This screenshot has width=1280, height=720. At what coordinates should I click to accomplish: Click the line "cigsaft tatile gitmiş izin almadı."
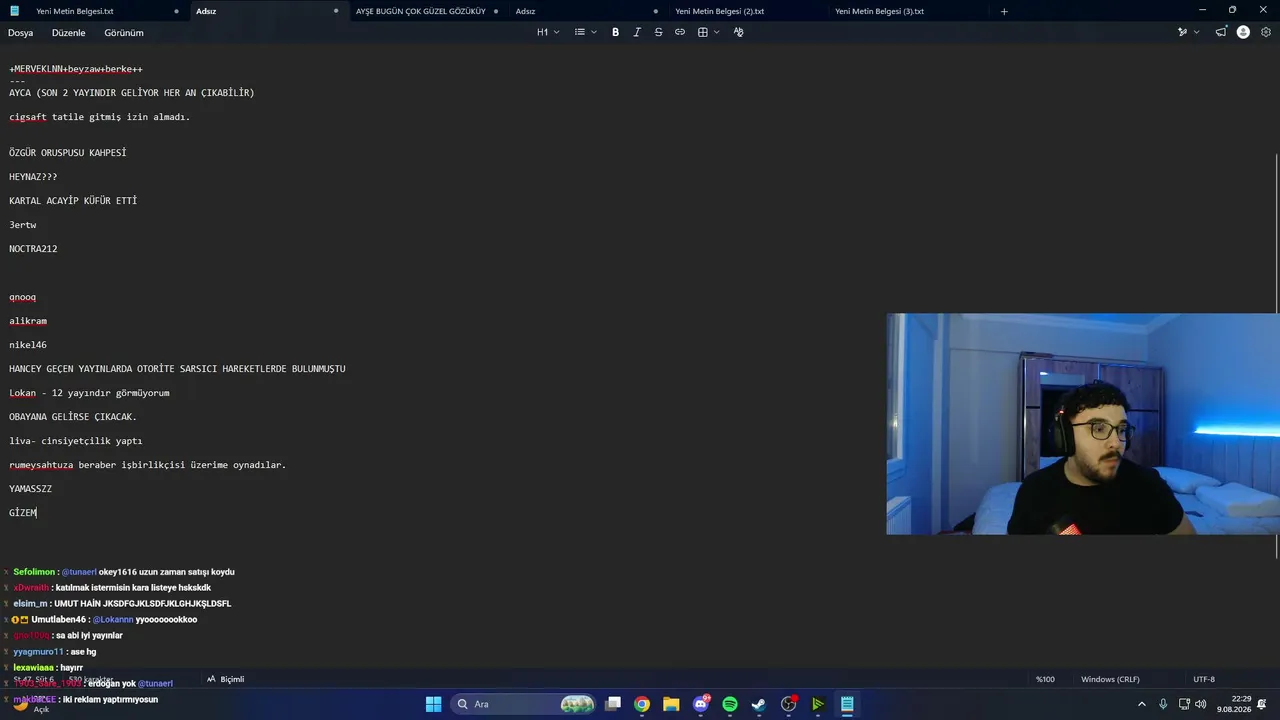coord(100,117)
